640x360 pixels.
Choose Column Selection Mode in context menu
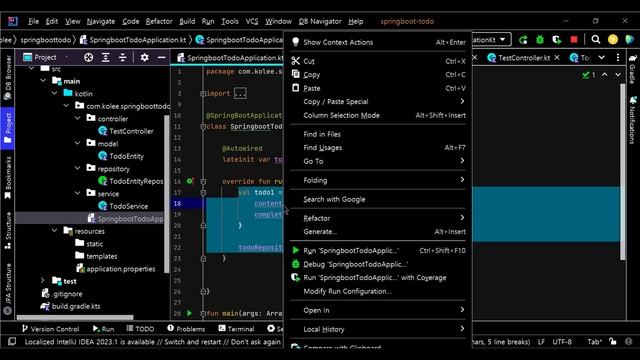tap(378, 116)
